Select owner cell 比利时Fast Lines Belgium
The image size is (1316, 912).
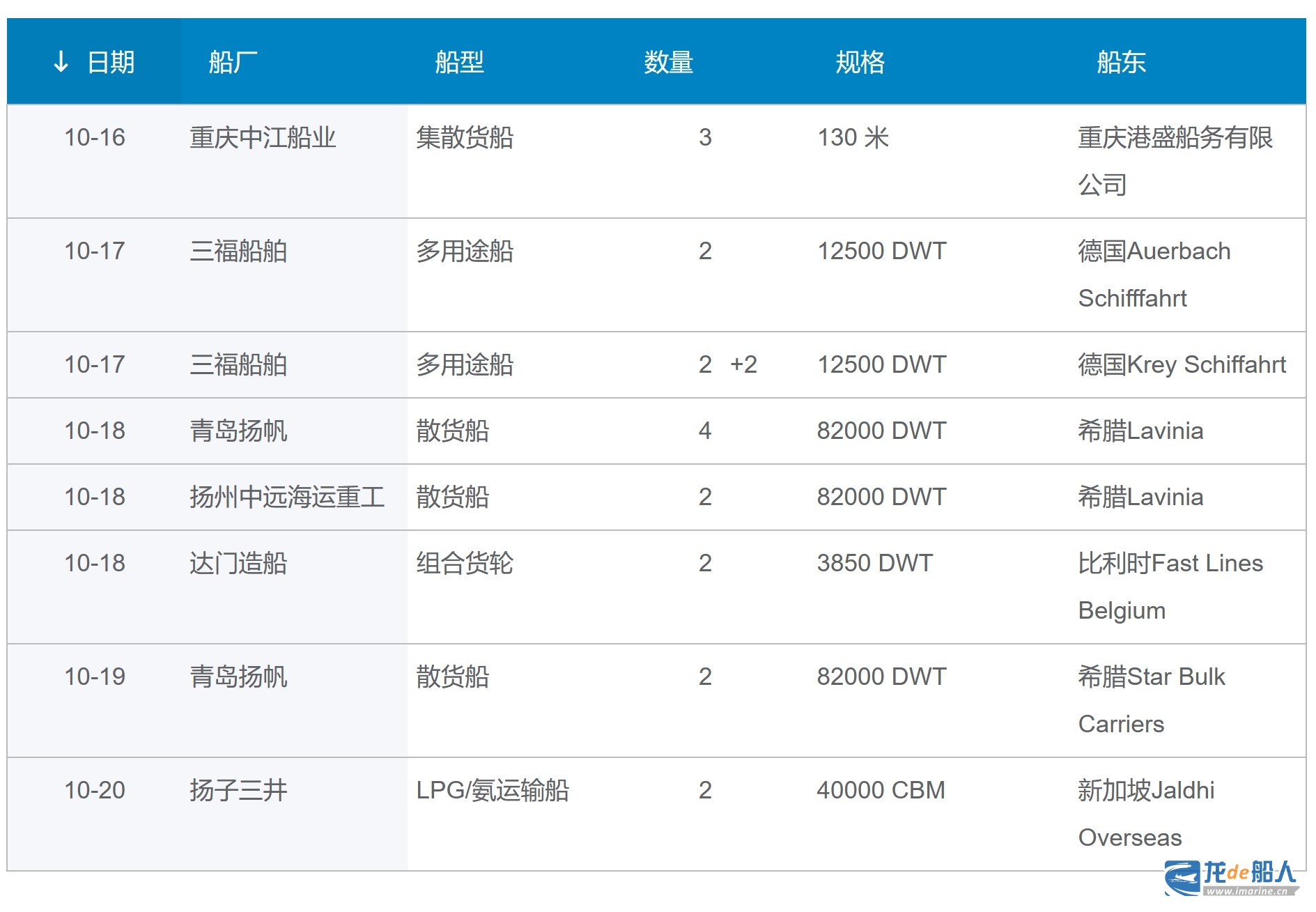click(x=1170, y=587)
